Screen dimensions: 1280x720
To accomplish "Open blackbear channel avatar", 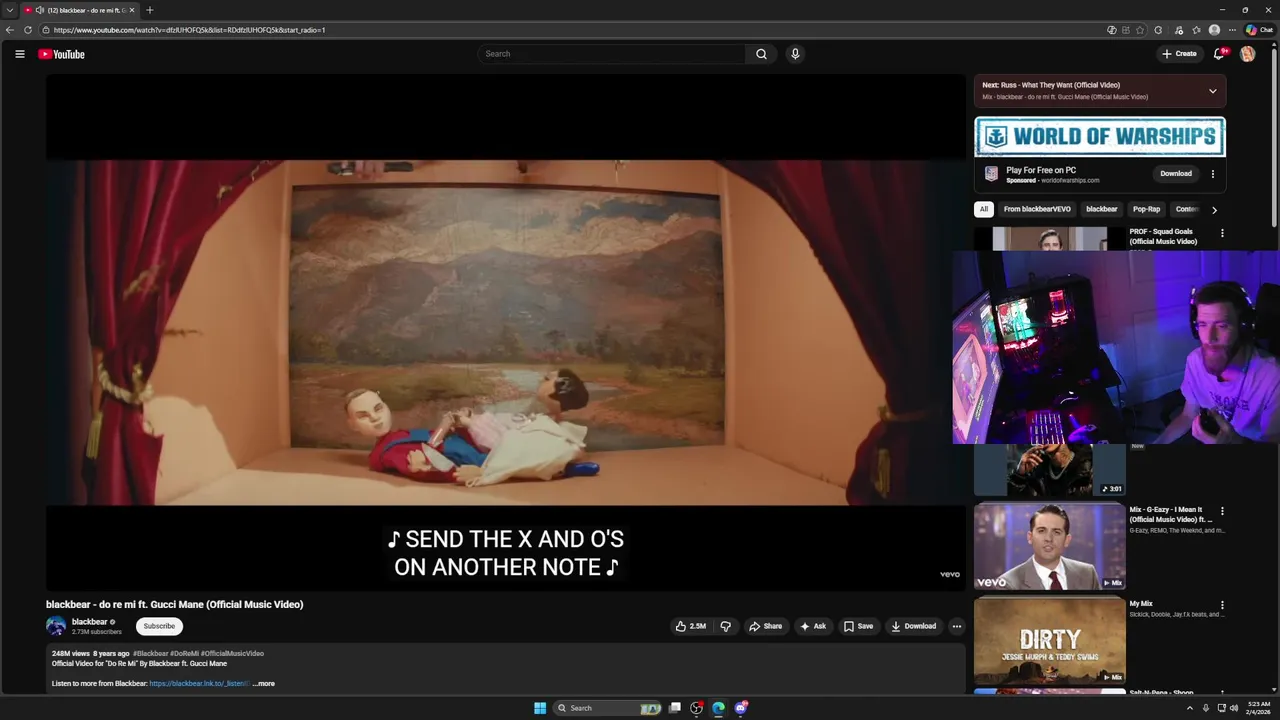I will [56, 626].
